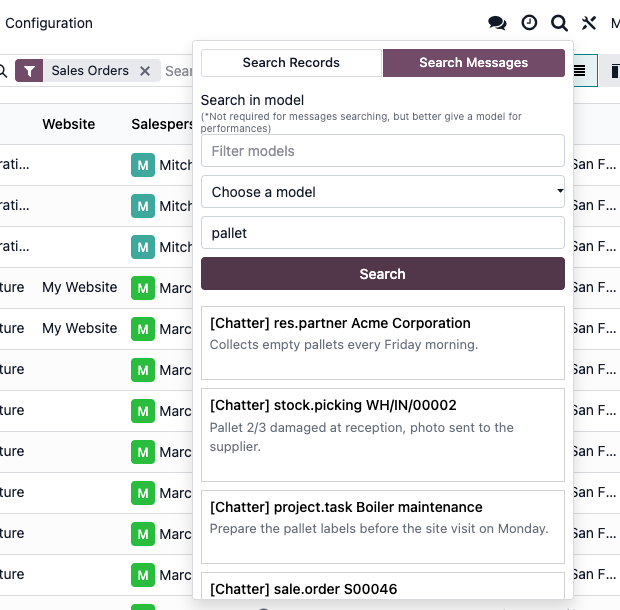Click the first Mitch salesperson avatar
The image size is (620, 610).
143,165
